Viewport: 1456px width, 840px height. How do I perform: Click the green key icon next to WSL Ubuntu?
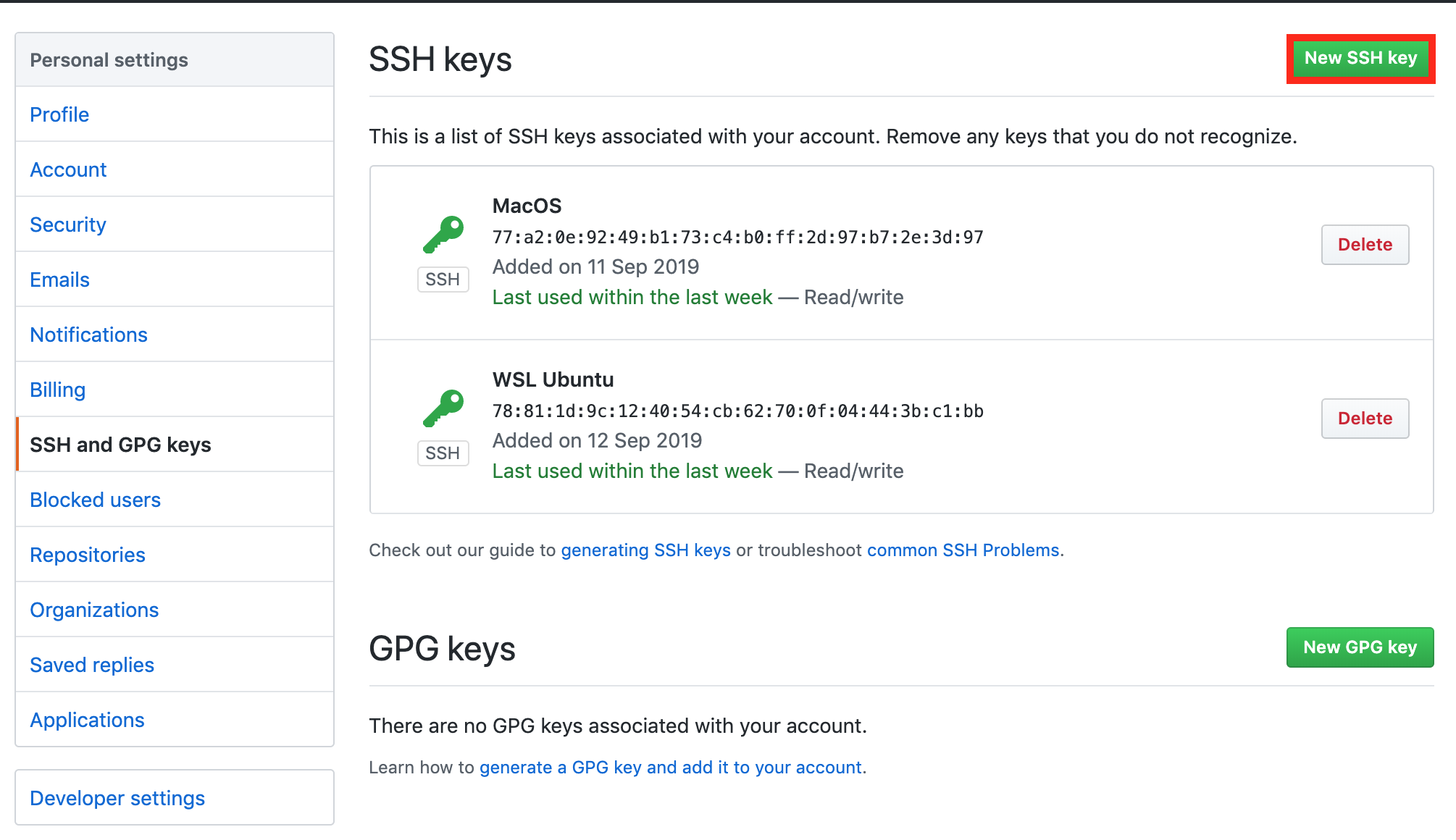point(442,407)
